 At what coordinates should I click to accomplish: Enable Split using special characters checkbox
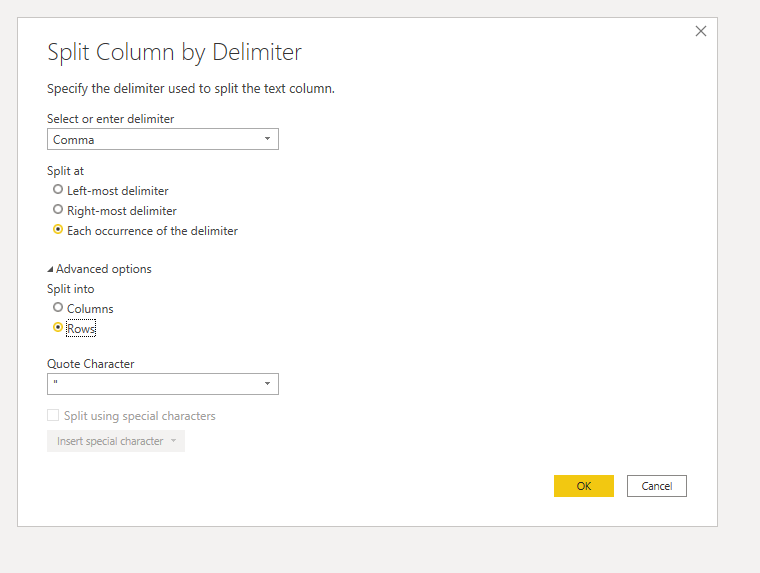(x=53, y=415)
